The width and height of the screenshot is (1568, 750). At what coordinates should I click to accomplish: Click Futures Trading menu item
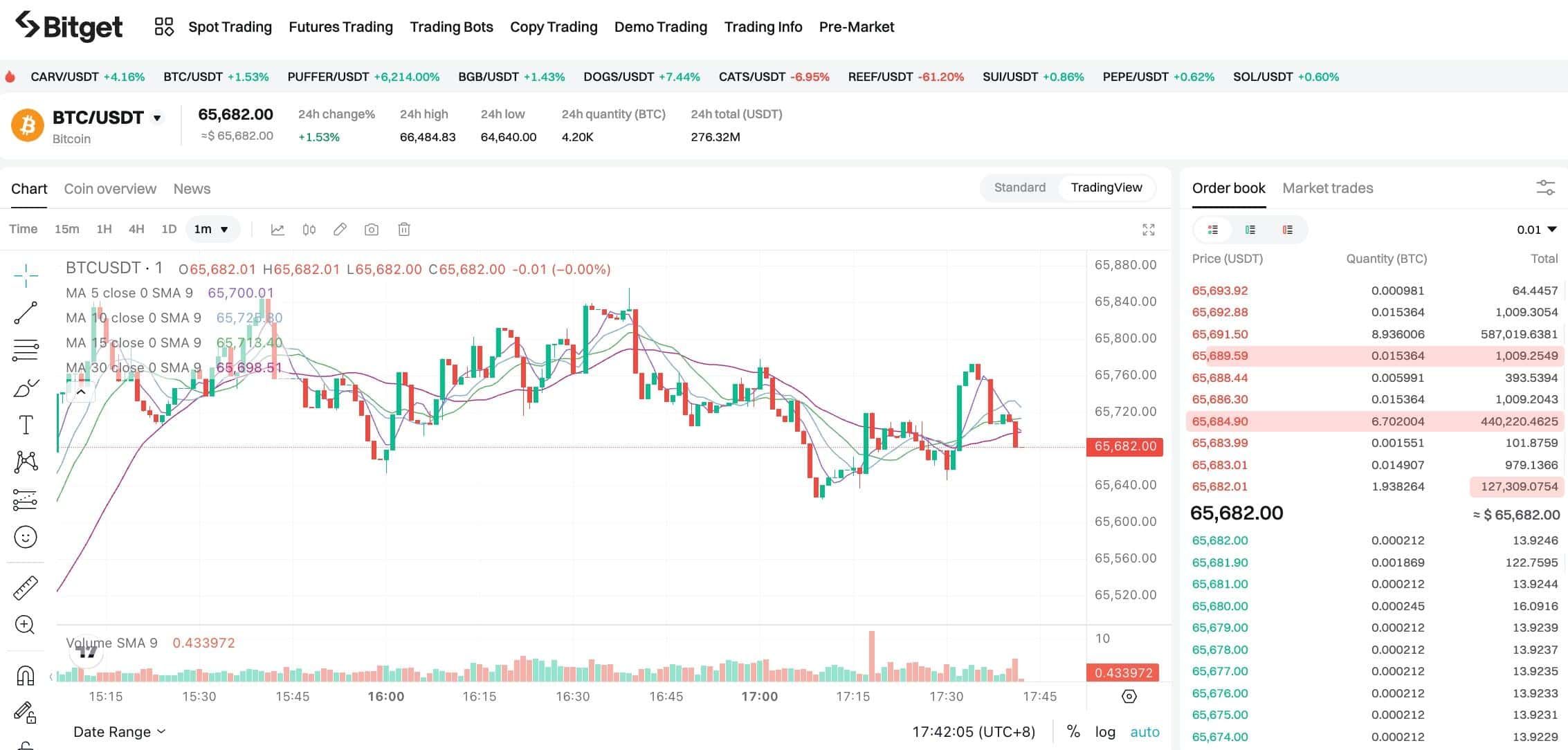(x=340, y=26)
